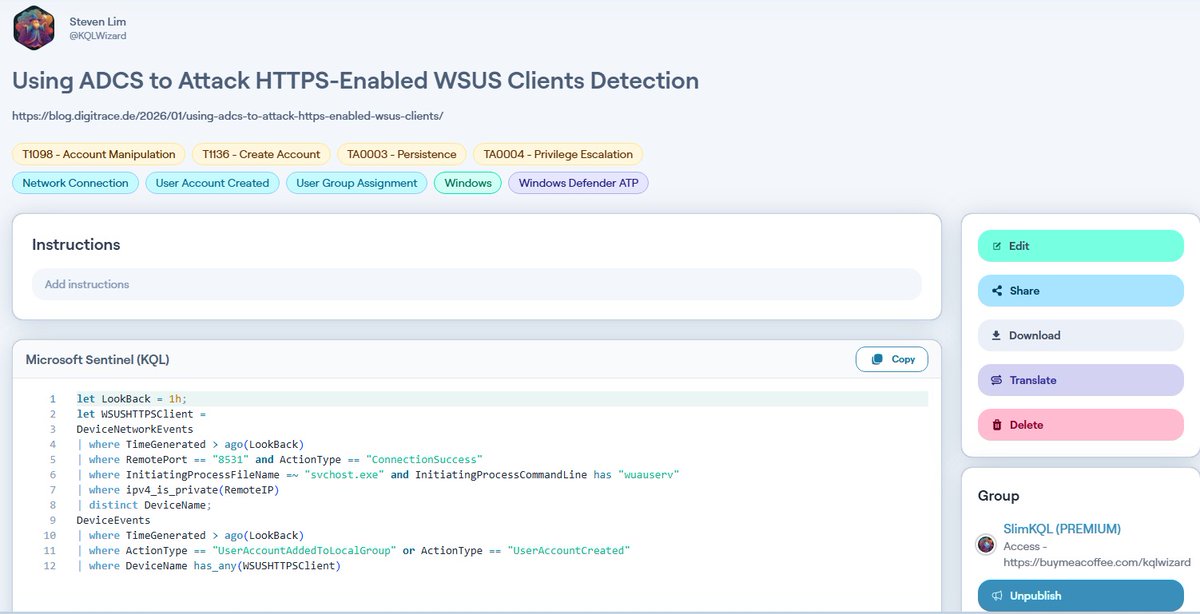Click the clipboard icon in Copy button
The width and height of the screenshot is (1200, 614).
(x=877, y=359)
